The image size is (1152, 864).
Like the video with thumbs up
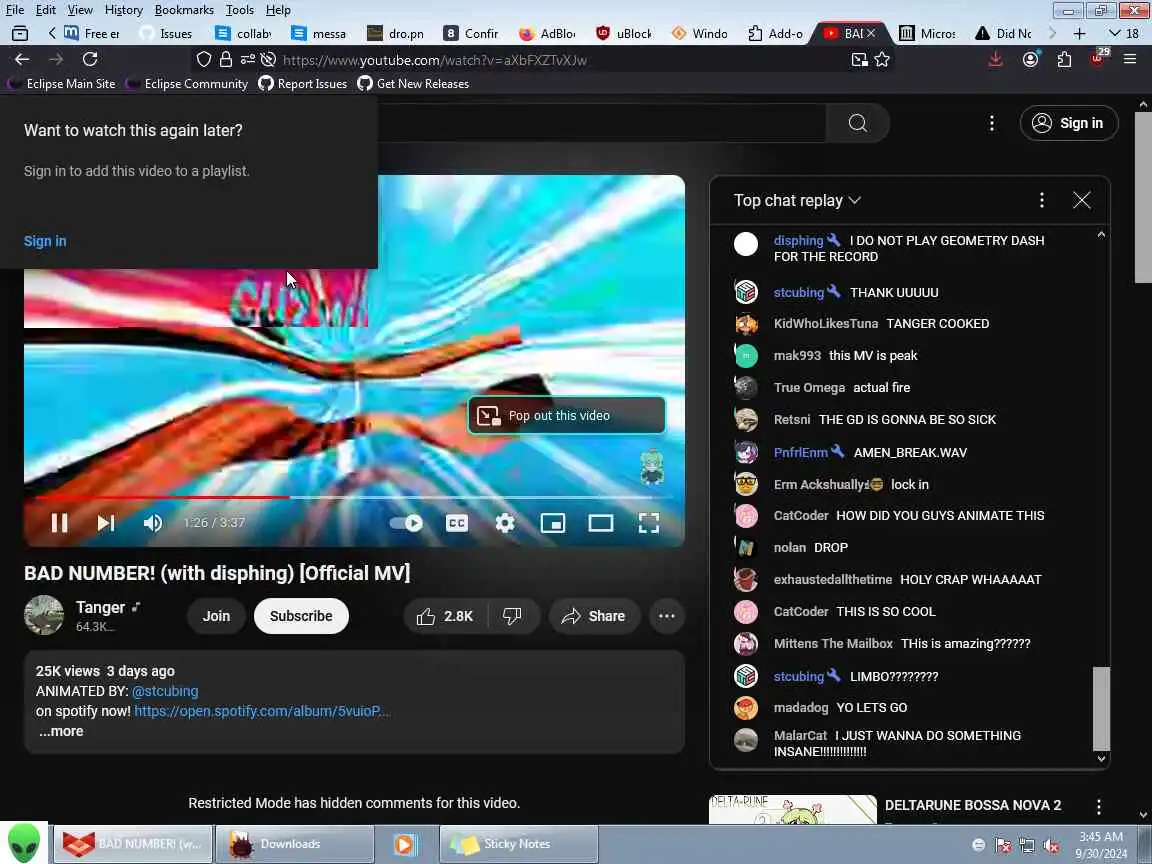445,616
